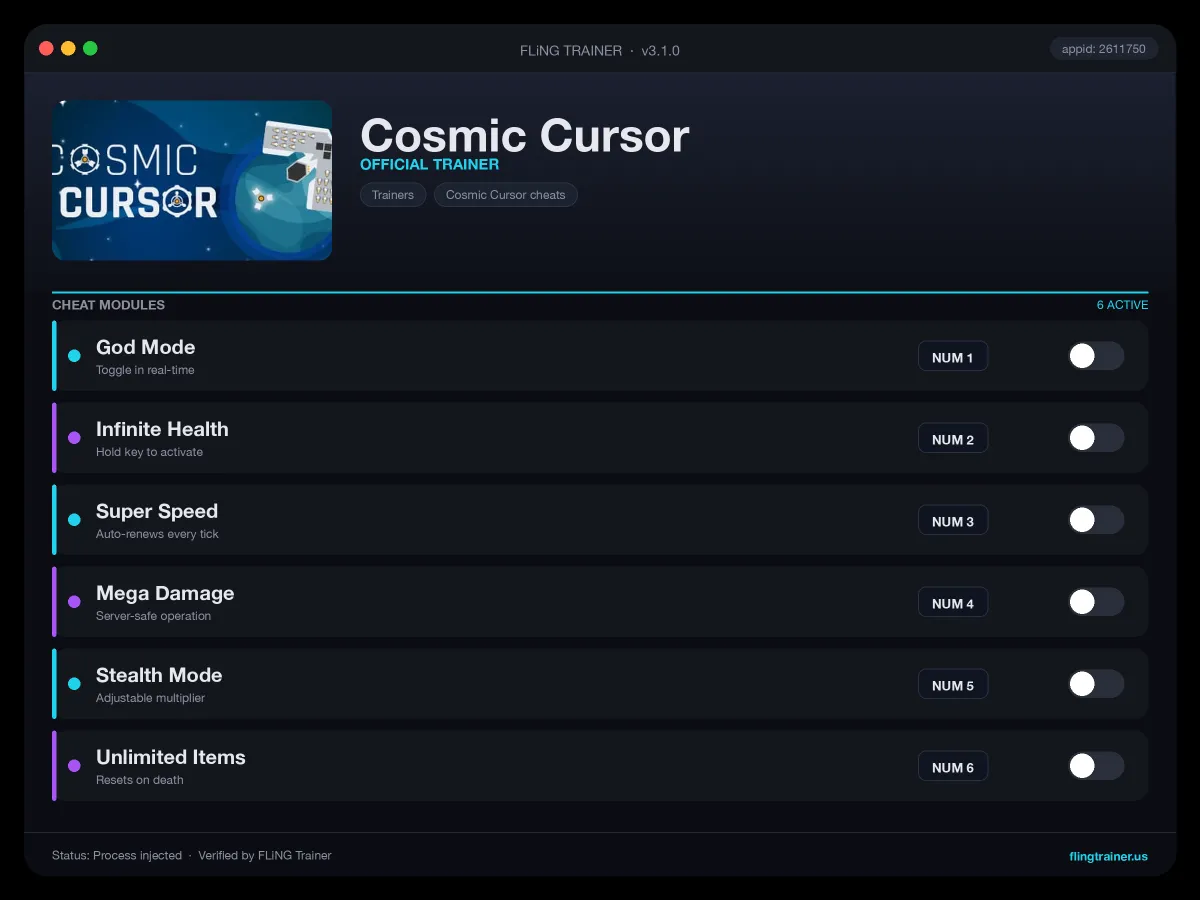Click the "FLiNG TRAINER · v3.1.0" title text
This screenshot has width=1200, height=900.
[600, 50]
